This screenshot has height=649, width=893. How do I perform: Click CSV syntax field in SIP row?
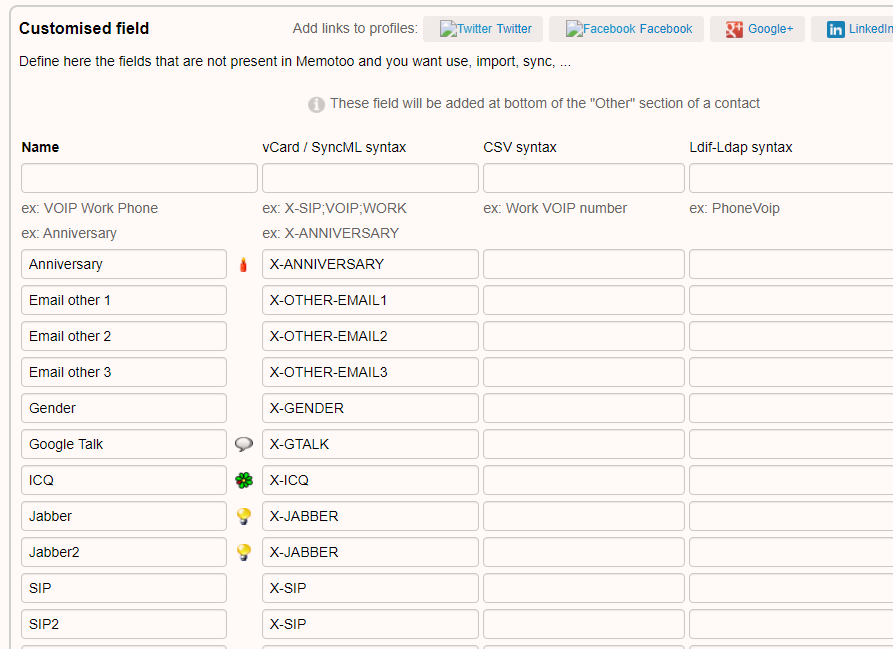[584, 588]
